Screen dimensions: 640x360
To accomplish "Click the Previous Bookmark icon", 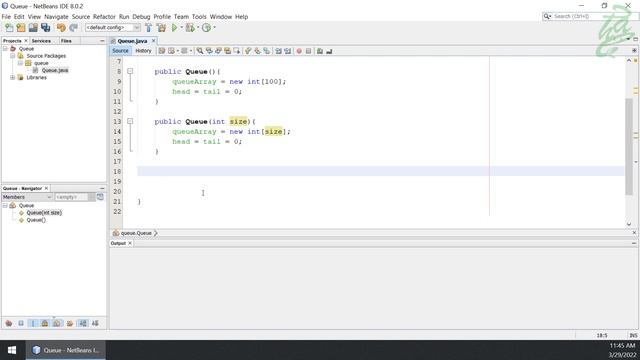I will coord(248,51).
